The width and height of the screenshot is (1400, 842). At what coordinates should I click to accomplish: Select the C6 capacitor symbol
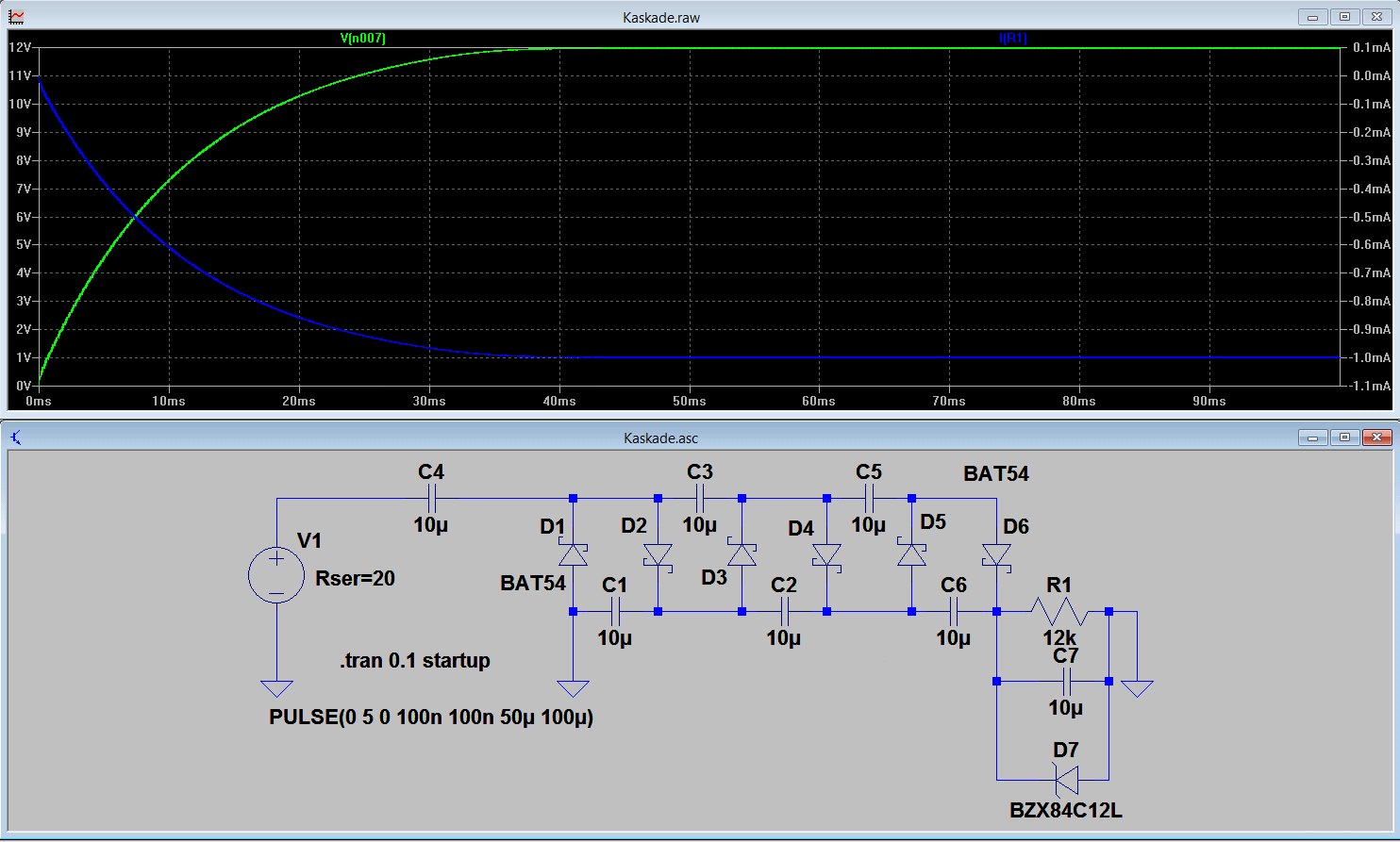click(x=954, y=612)
